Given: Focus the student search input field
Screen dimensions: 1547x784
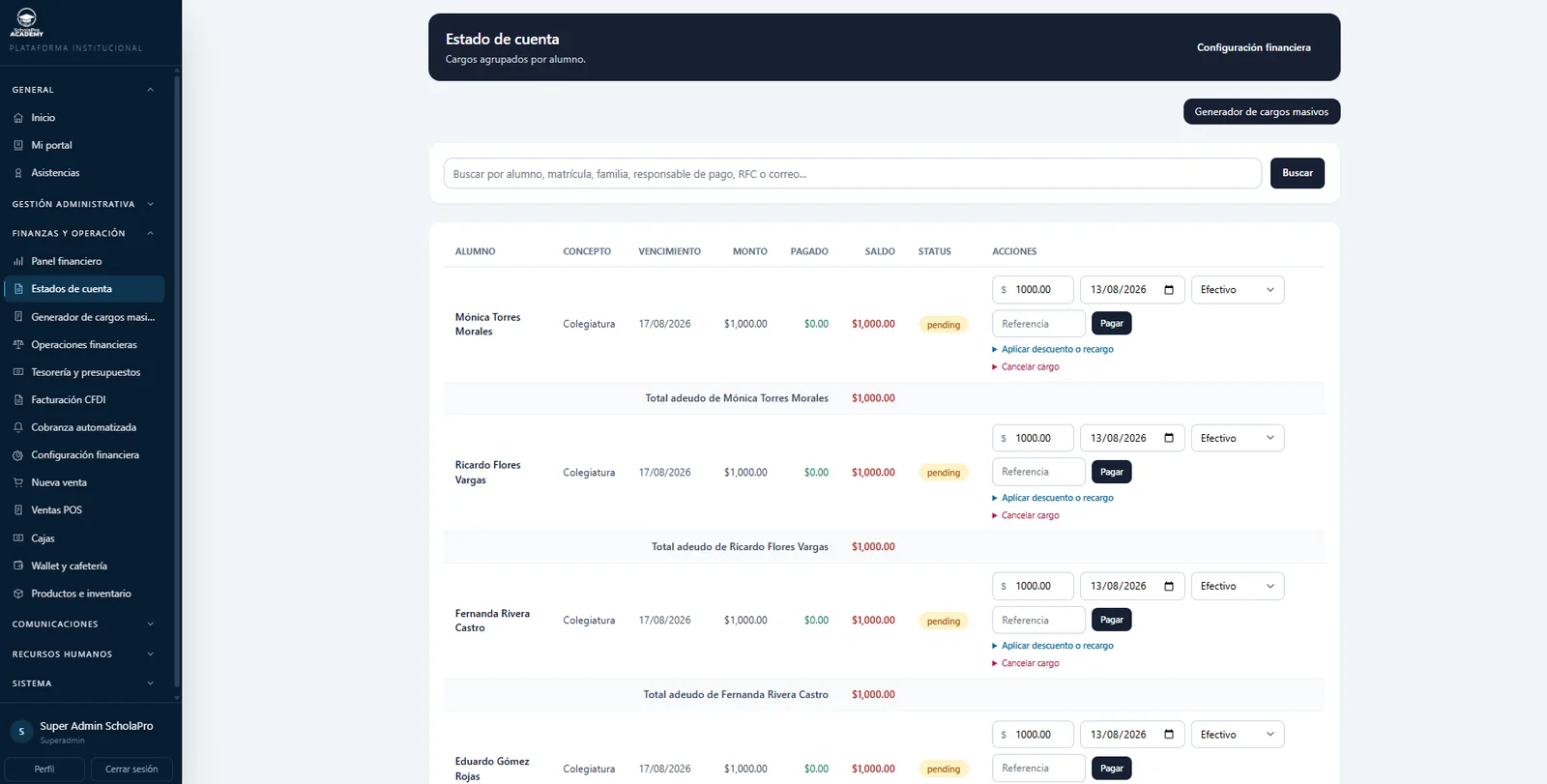Looking at the screenshot, I should pyautogui.click(x=853, y=174).
